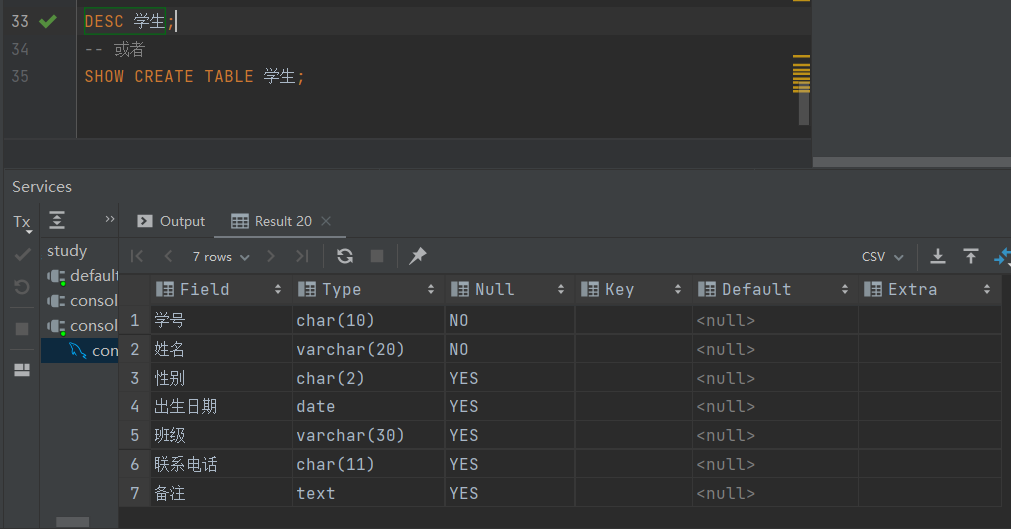Click the Services tree horizontal scrollbar
The height and width of the screenshot is (529, 1011).
tap(72, 522)
